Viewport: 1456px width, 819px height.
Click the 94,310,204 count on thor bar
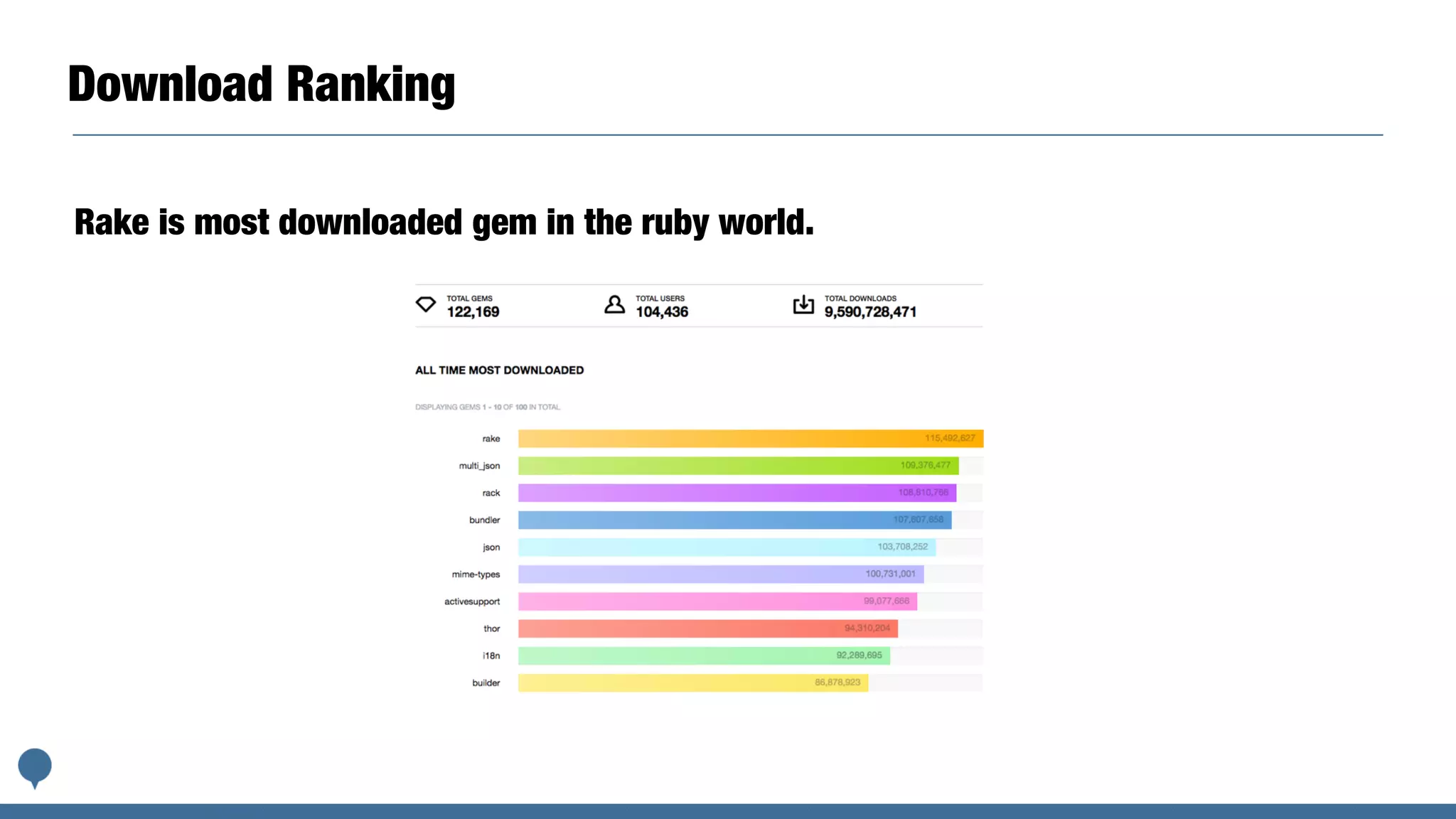pos(867,628)
